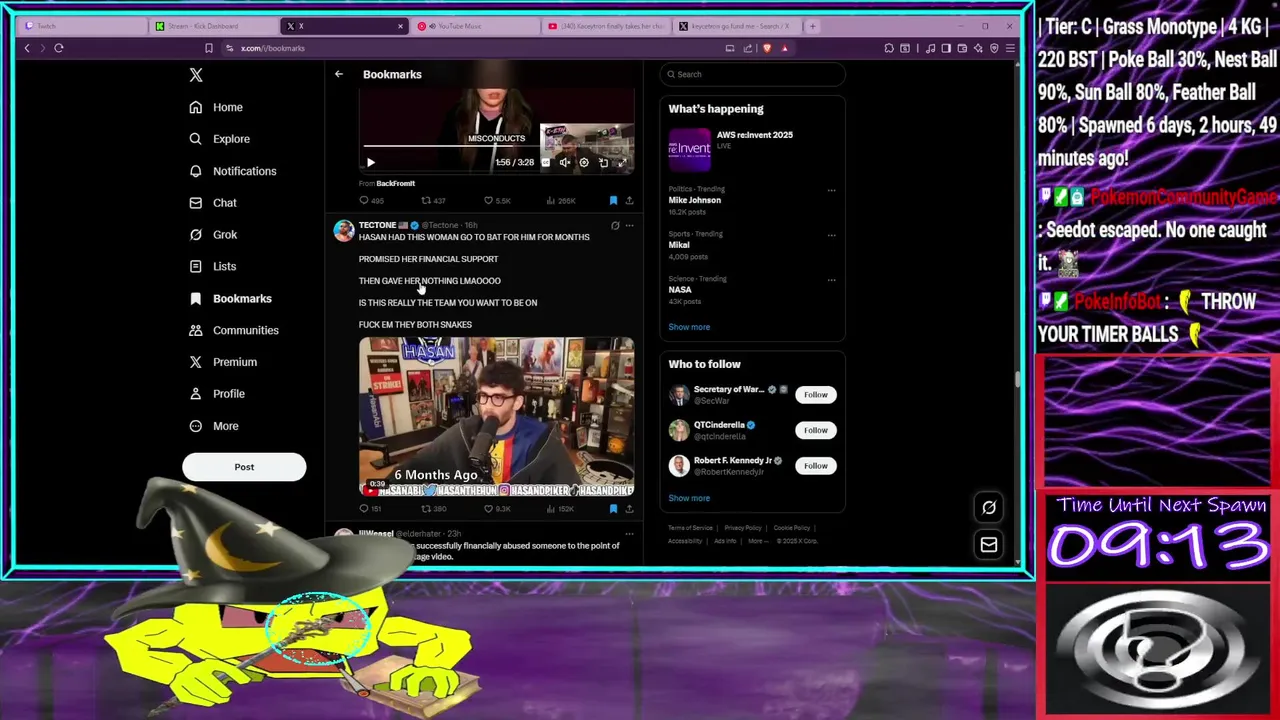Open options for Mike Johnson trend
This screenshot has height=720, width=1280.
tap(831, 190)
